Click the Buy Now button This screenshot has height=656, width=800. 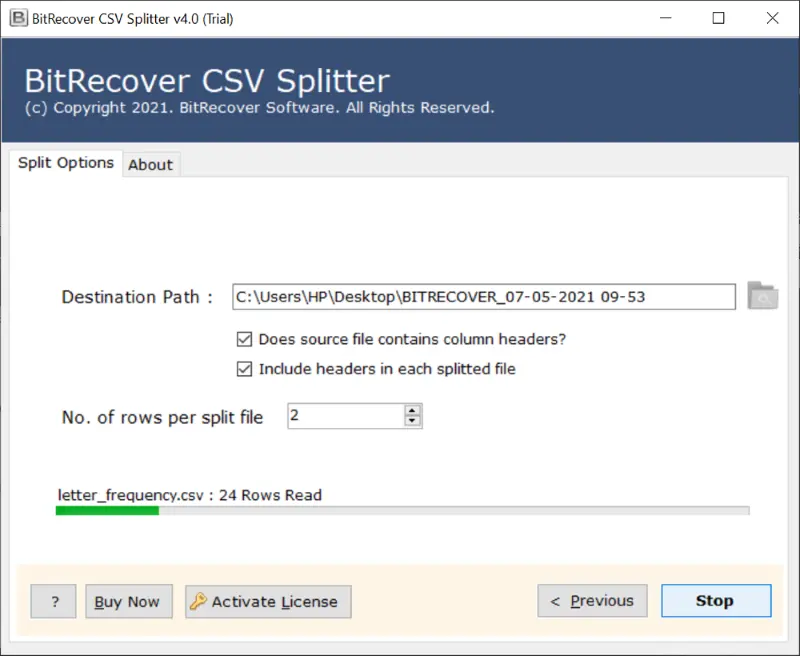[x=129, y=601]
